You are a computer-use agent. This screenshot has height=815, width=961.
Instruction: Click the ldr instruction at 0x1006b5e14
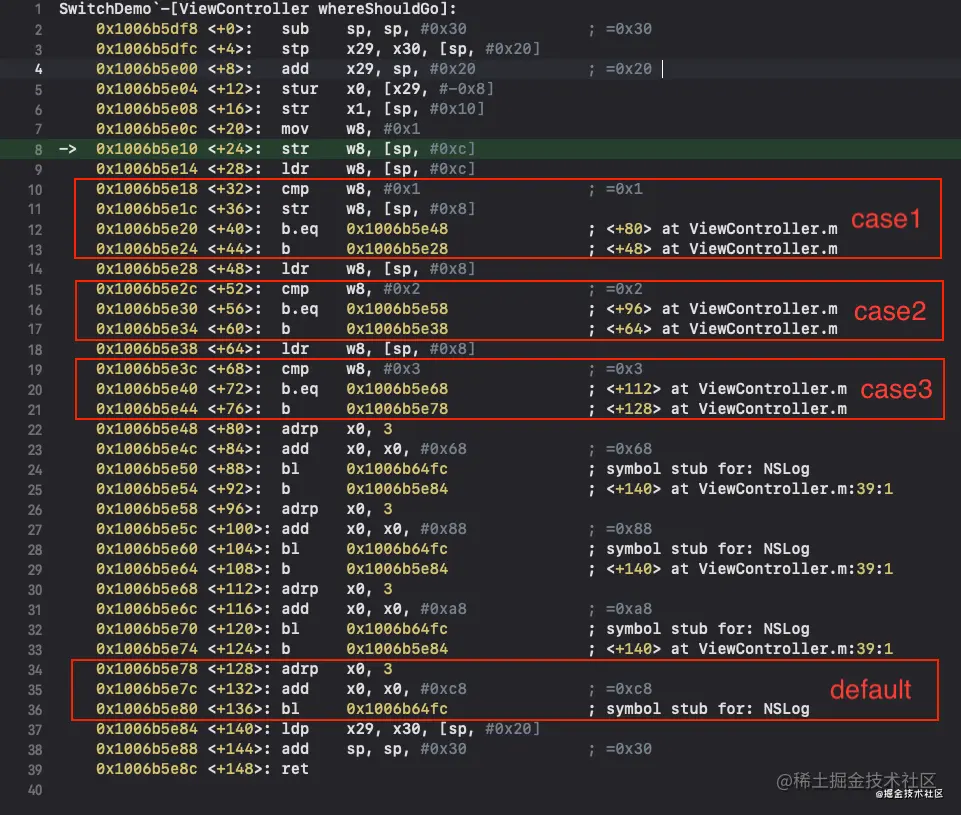(295, 169)
